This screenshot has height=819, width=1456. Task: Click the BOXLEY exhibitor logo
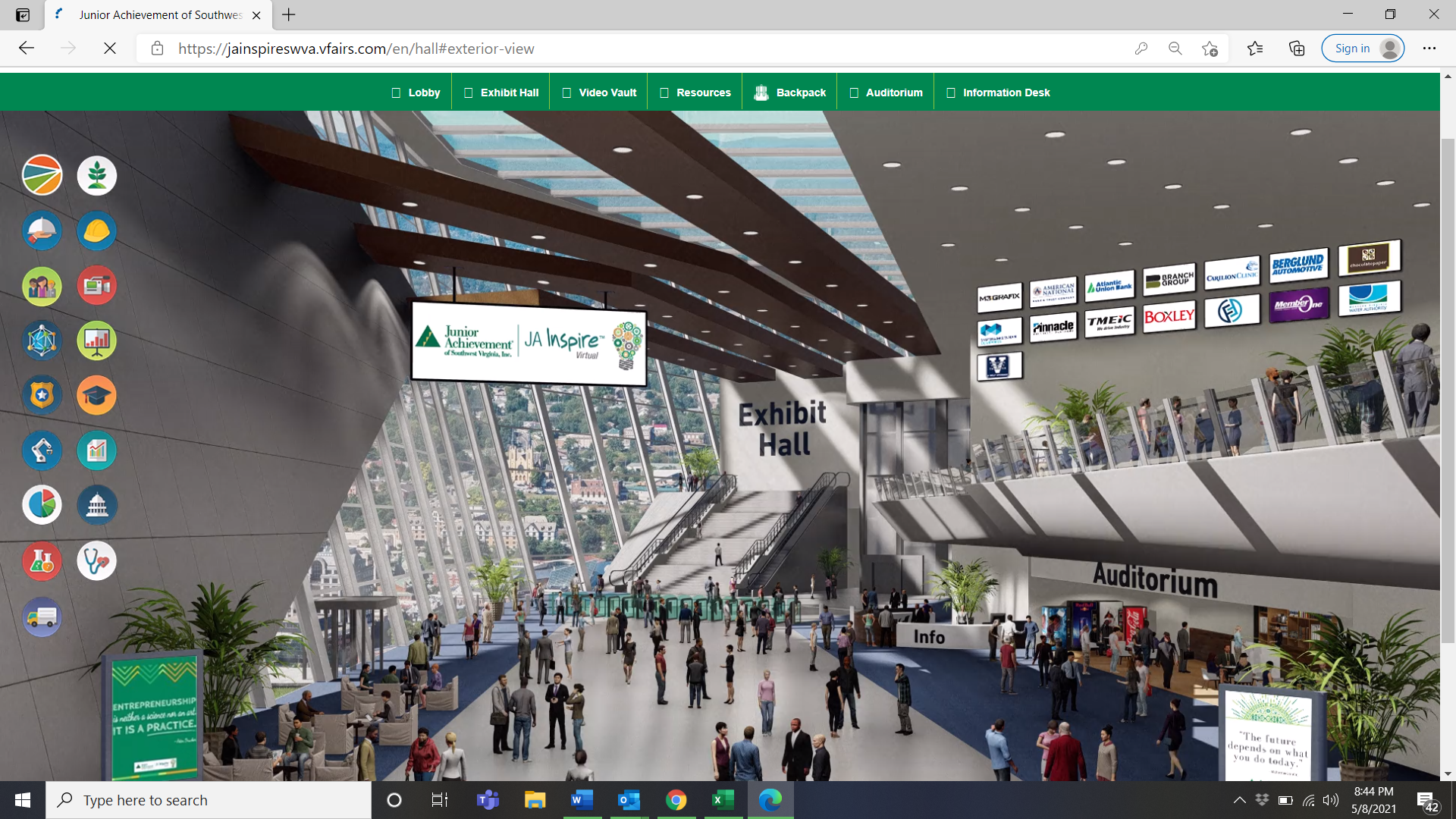click(x=1169, y=315)
